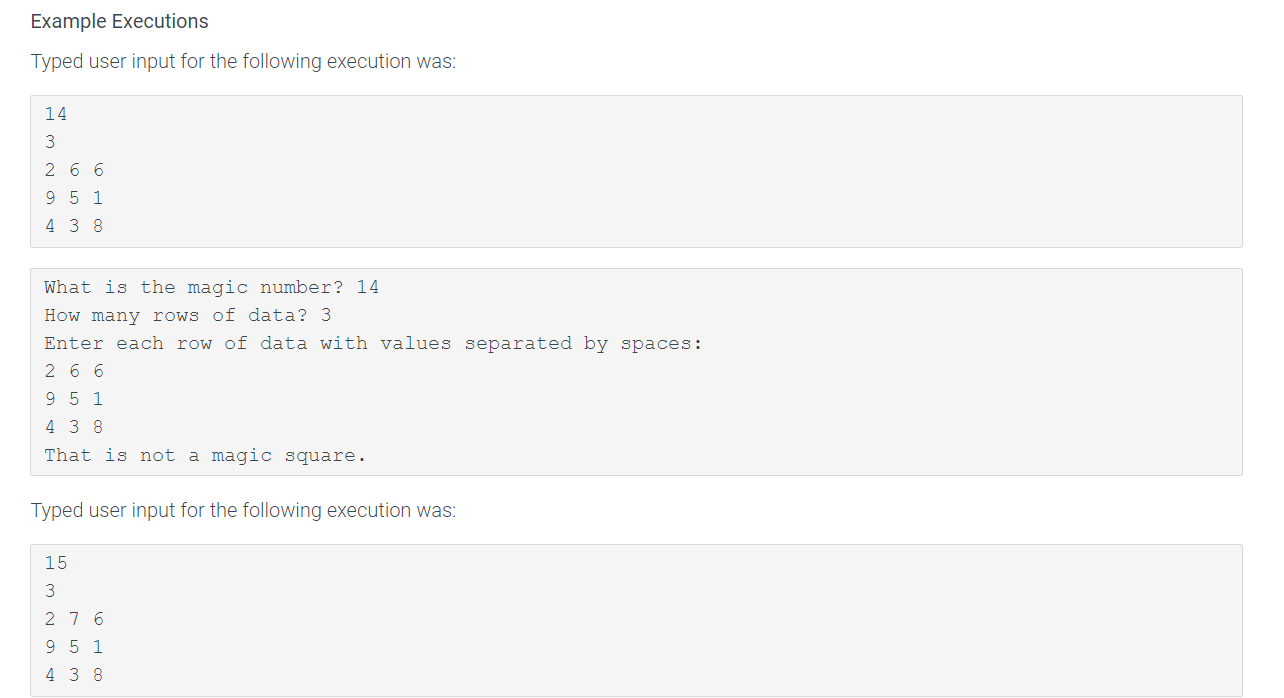Click the 3 below 14 in the first block
The width and height of the screenshot is (1284, 698).
point(50,142)
